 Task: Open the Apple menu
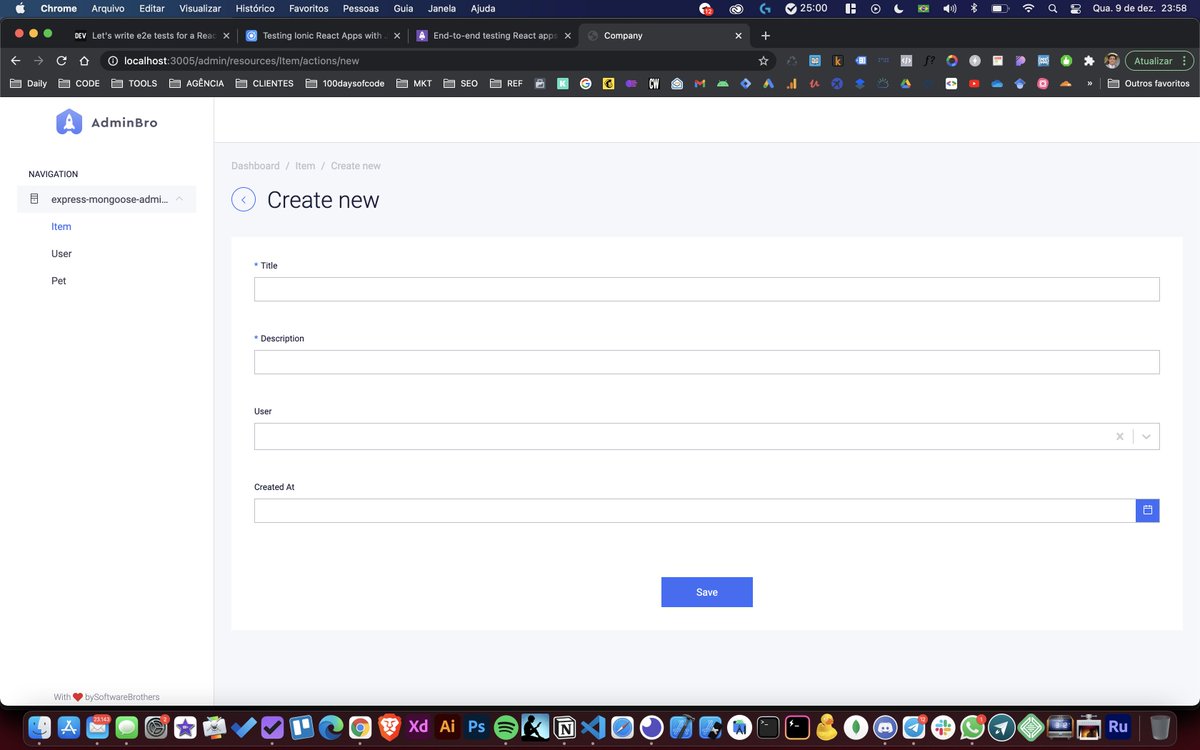tap(20, 8)
